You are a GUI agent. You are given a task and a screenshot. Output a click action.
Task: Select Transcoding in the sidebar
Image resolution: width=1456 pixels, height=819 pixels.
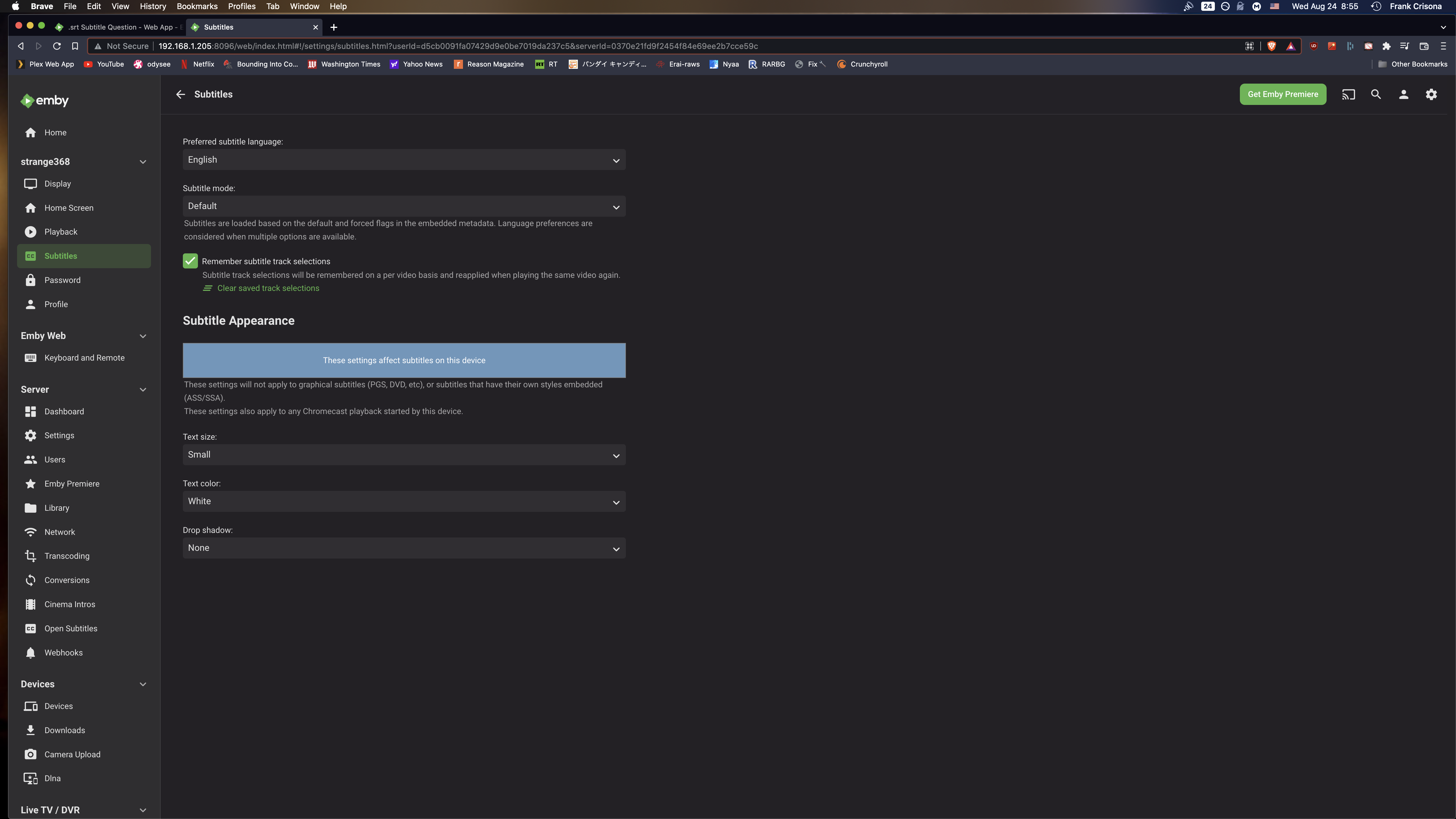[x=66, y=556]
